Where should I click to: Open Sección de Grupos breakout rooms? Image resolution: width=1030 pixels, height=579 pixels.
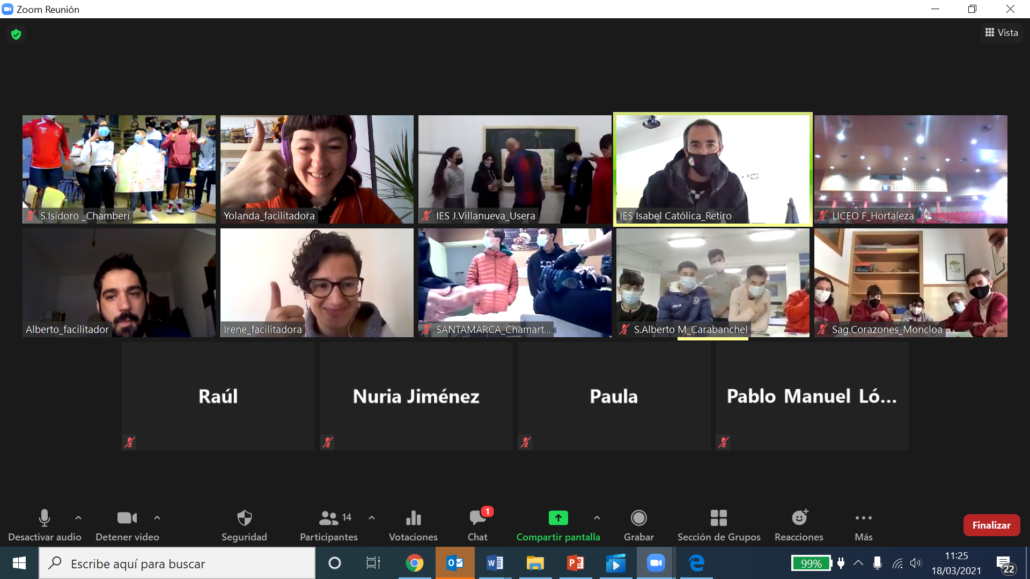click(718, 518)
